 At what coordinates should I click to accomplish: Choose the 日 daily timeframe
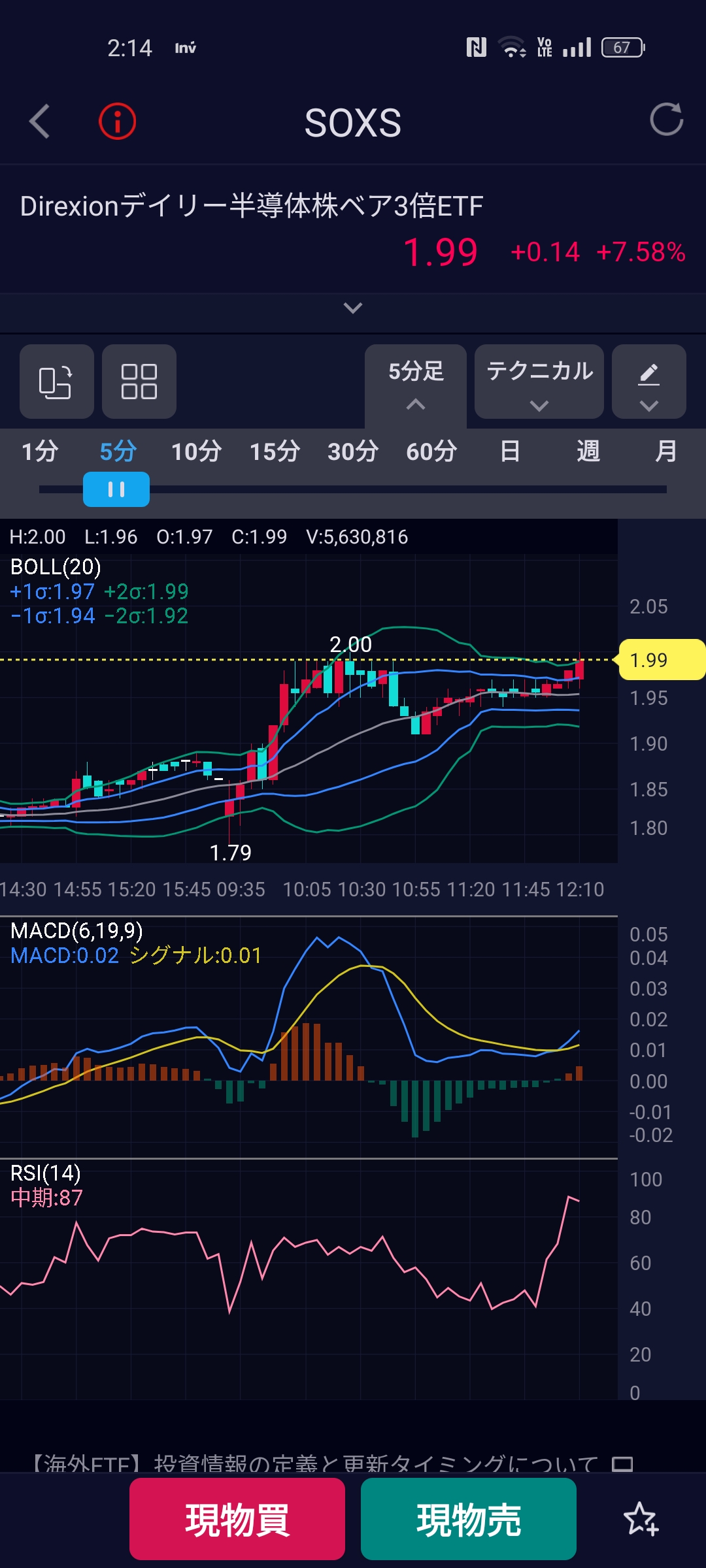510,451
